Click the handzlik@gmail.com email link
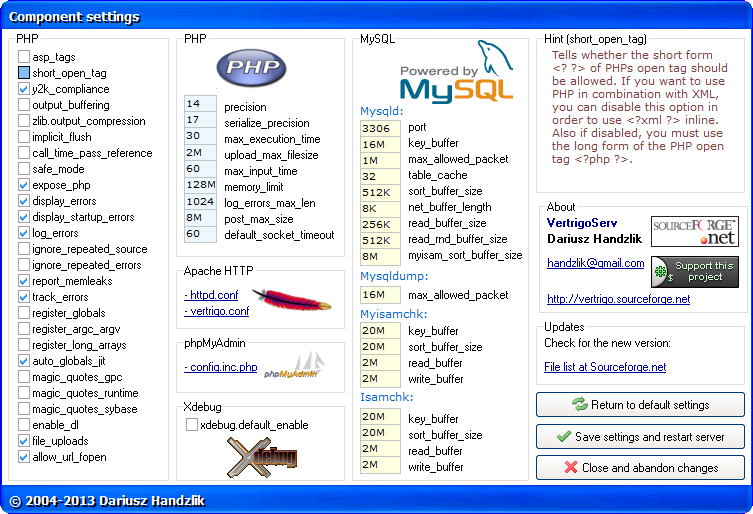Viewport: 753px width, 514px height. [595, 263]
